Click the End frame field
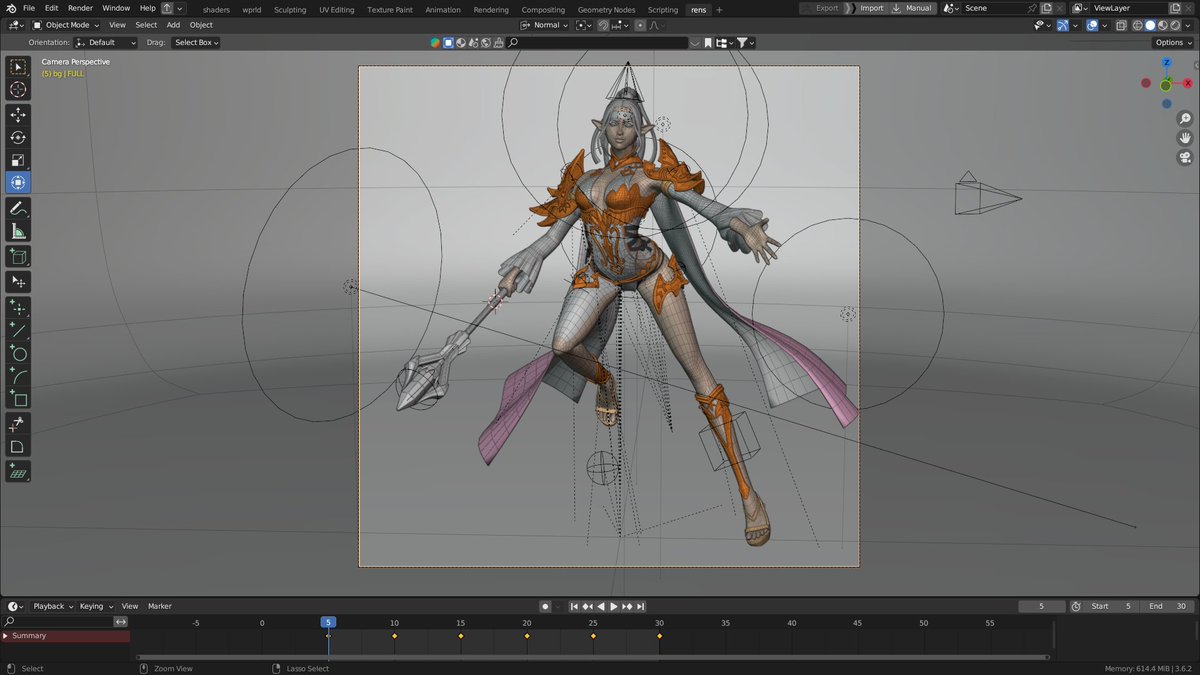Screen dimensions: 1200x675 (1167, 606)
